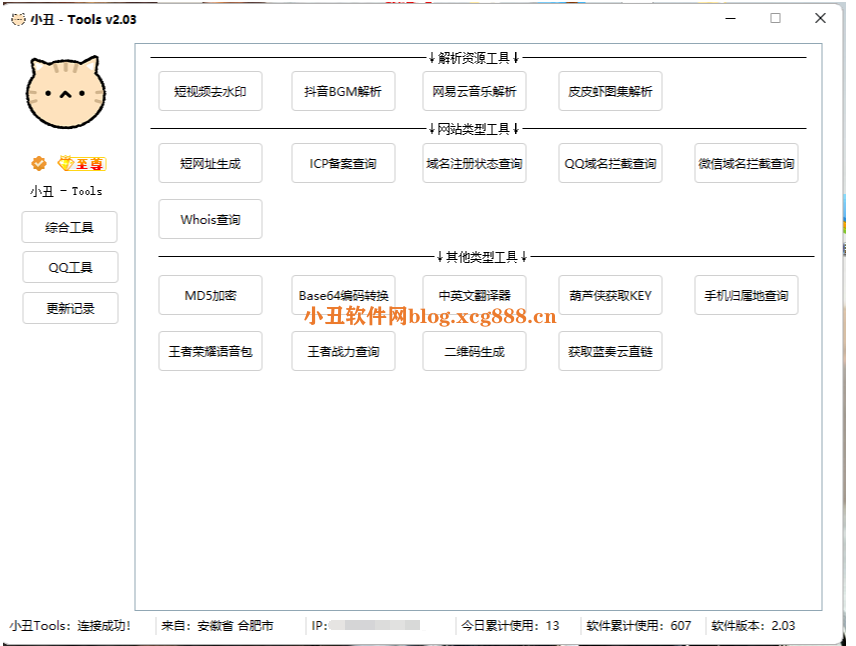The image size is (856, 646).
Task: Open Whois查询 tool
Action: coord(210,219)
